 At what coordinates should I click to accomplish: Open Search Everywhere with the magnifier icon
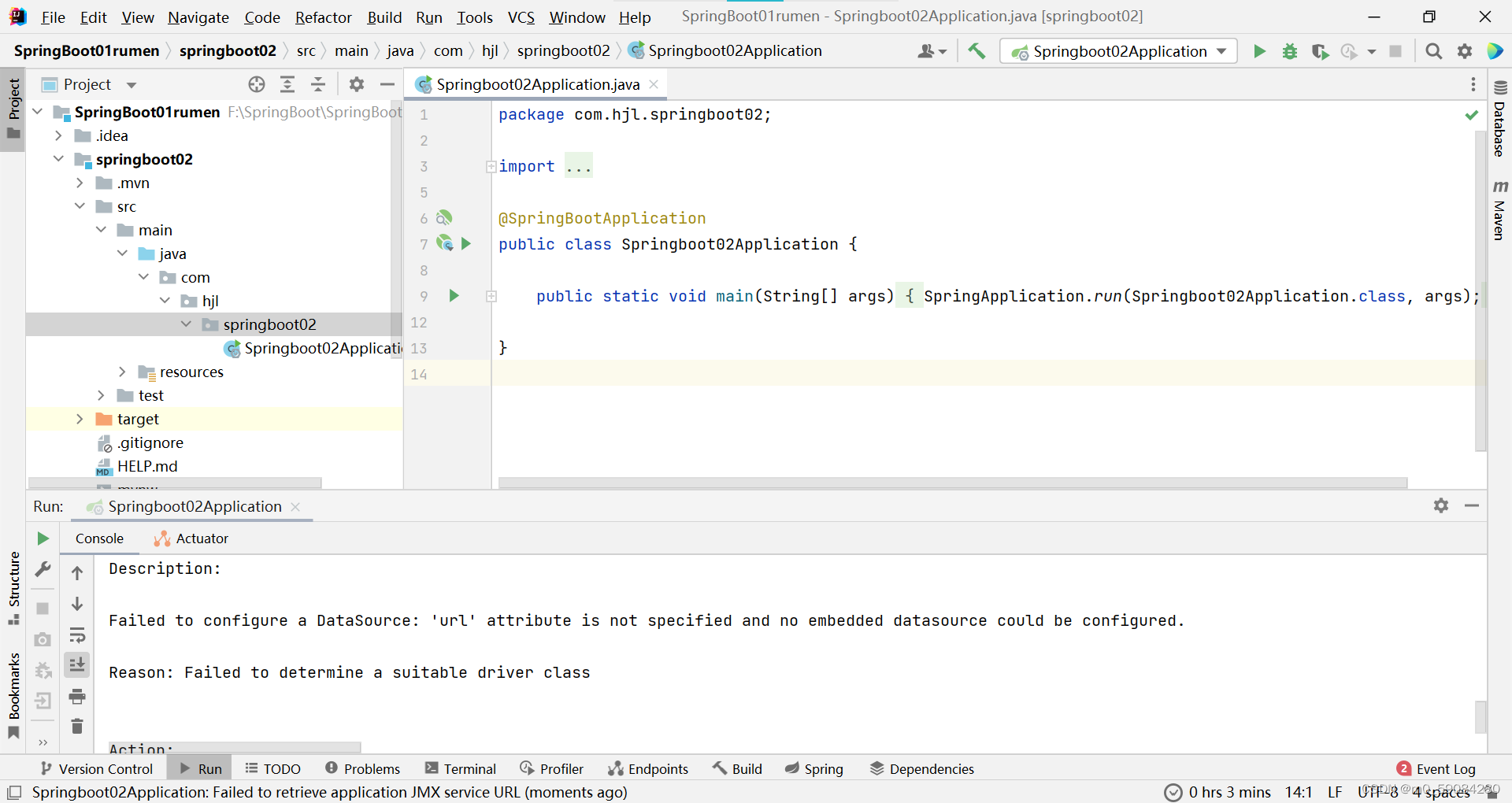pos(1433,51)
